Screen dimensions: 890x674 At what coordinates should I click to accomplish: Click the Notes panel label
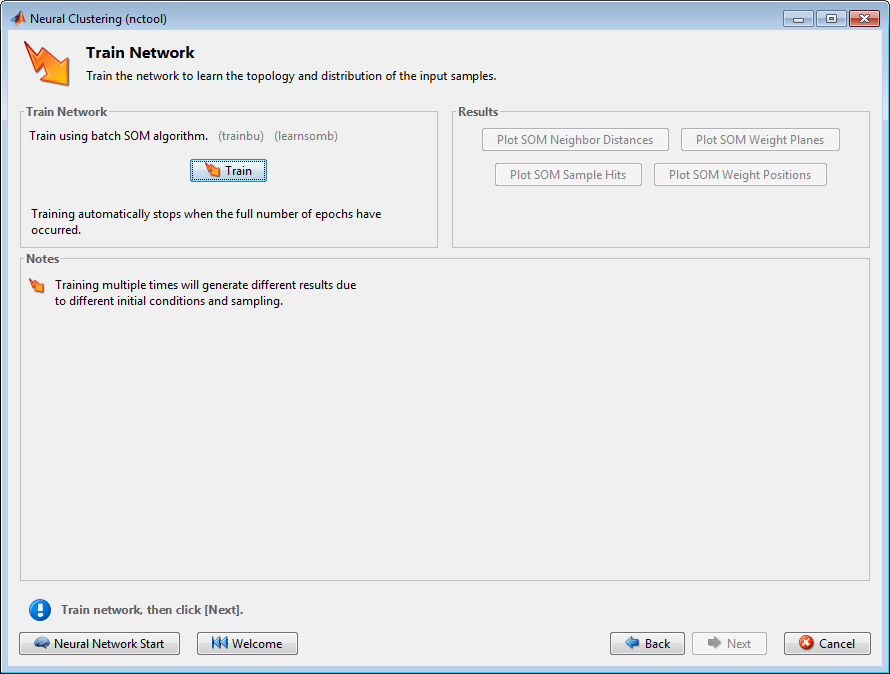coord(43,259)
